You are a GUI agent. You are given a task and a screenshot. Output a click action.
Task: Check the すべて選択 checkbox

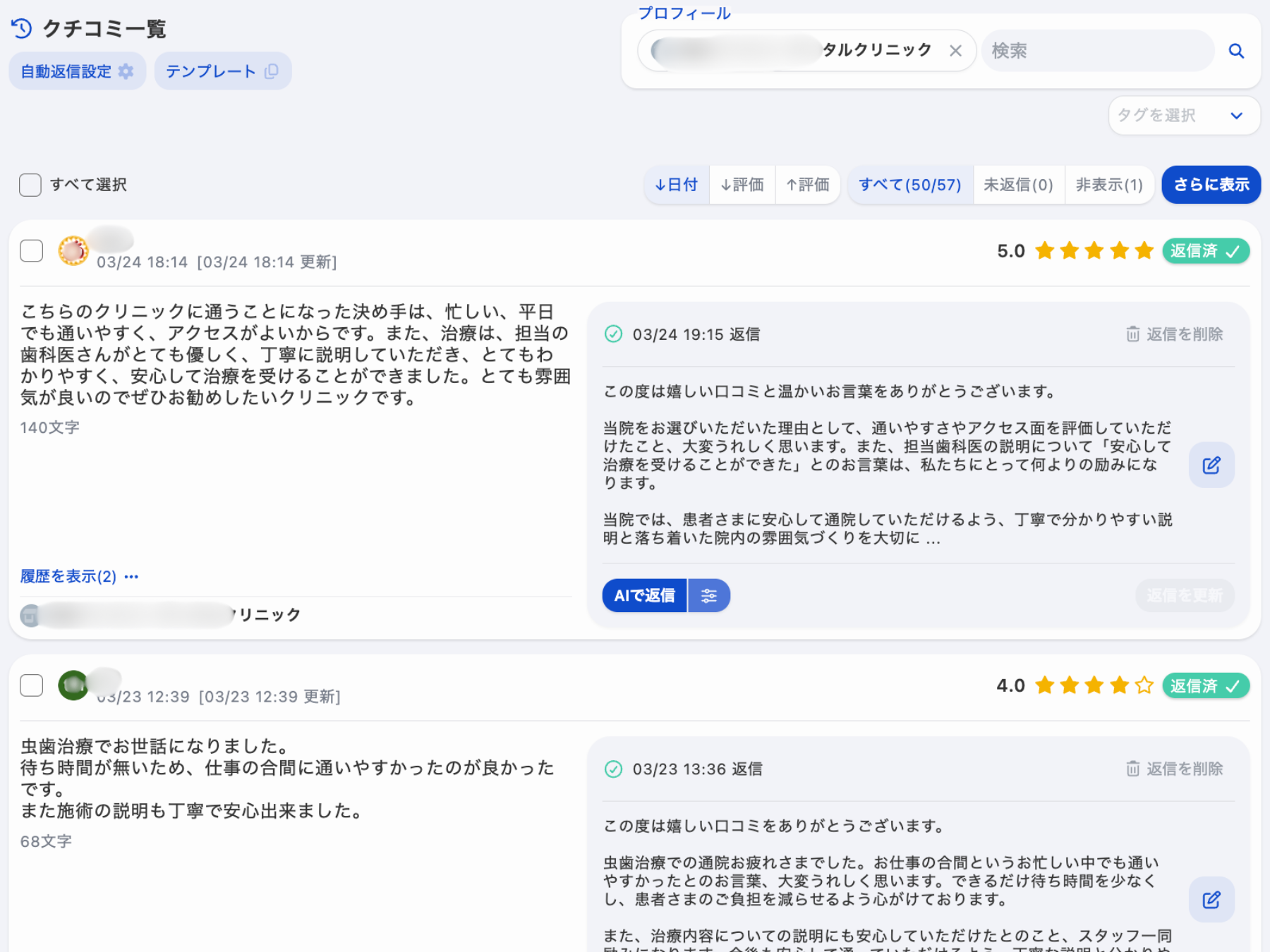(x=30, y=185)
